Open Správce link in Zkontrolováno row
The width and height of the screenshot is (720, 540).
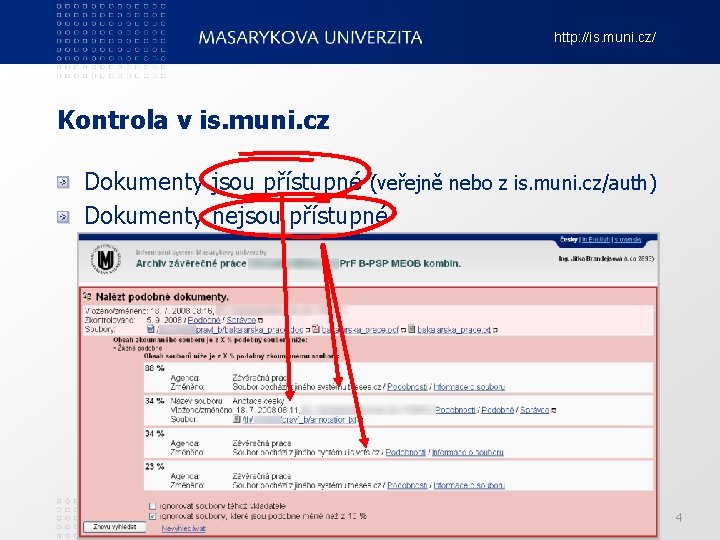click(x=241, y=320)
